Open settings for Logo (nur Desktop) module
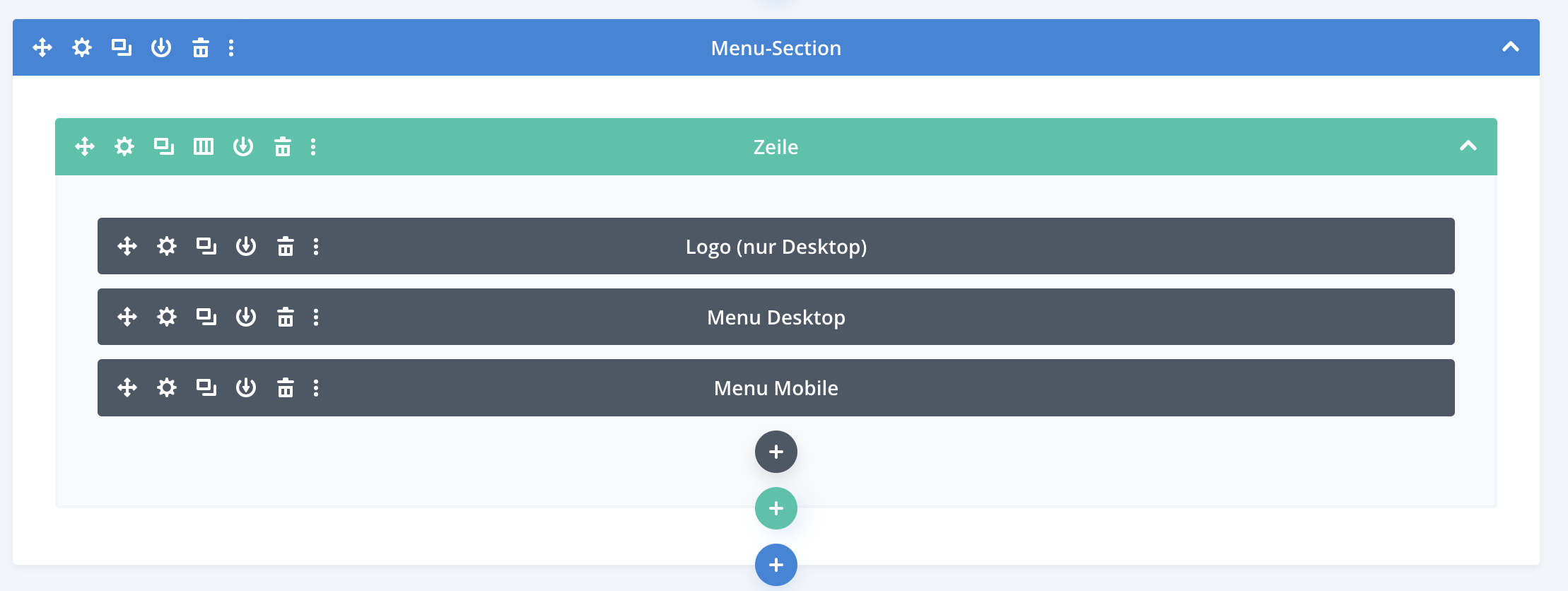Viewport: 1568px width, 591px height. tap(167, 246)
